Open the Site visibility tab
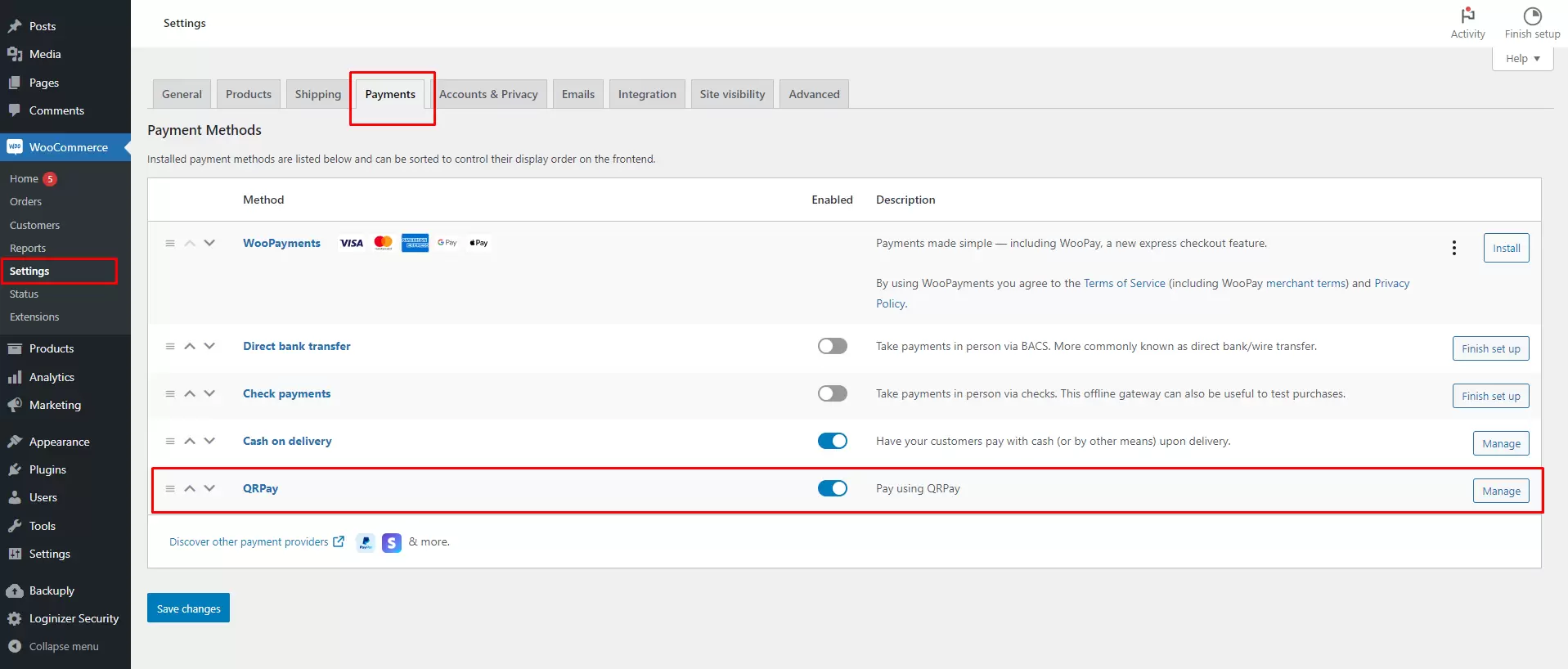 coord(732,94)
